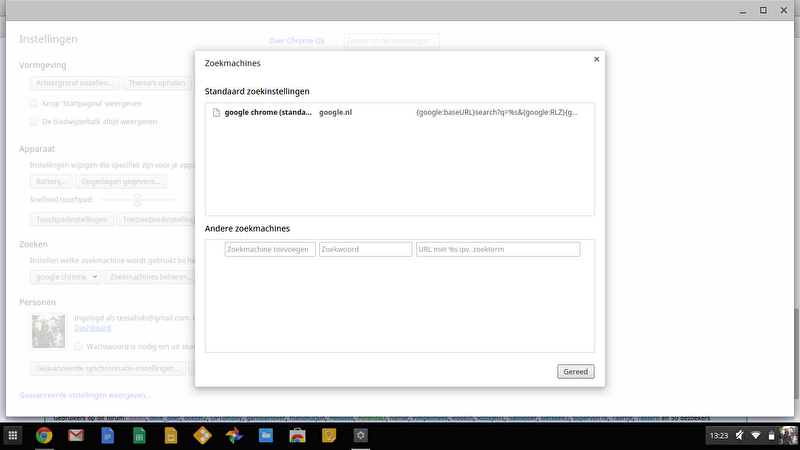The width and height of the screenshot is (800, 450).
Task: Click the touchpad speed slider
Action: pyautogui.click(x=137, y=200)
